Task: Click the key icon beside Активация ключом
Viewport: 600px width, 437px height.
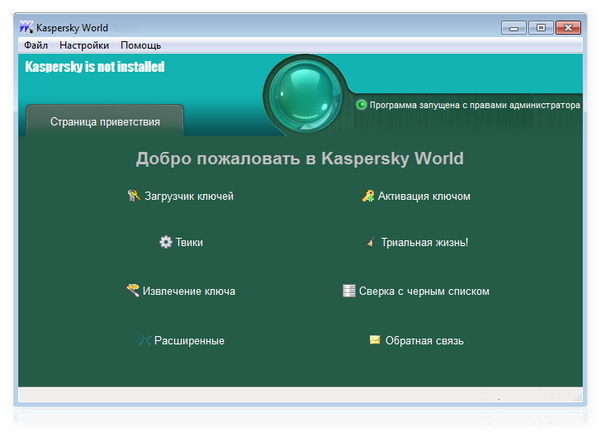Action: 367,196
